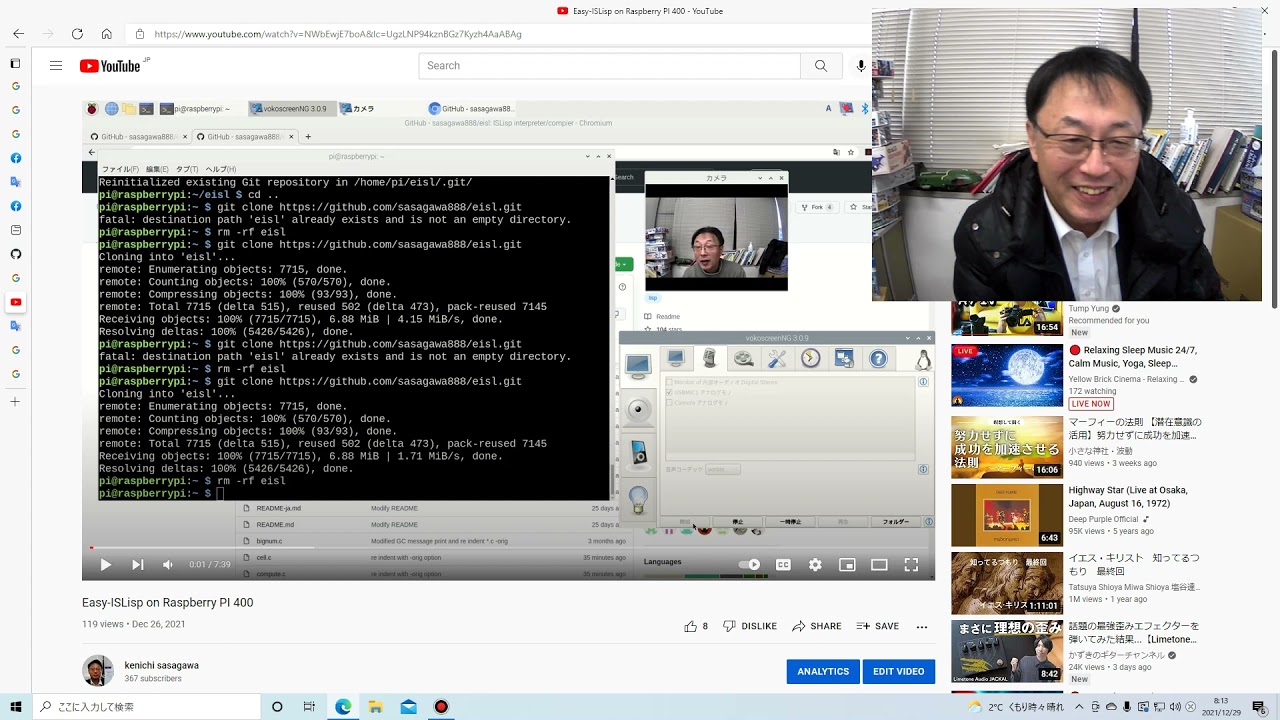Toggle the autoplay switch
The image size is (1280, 720).
click(749, 565)
